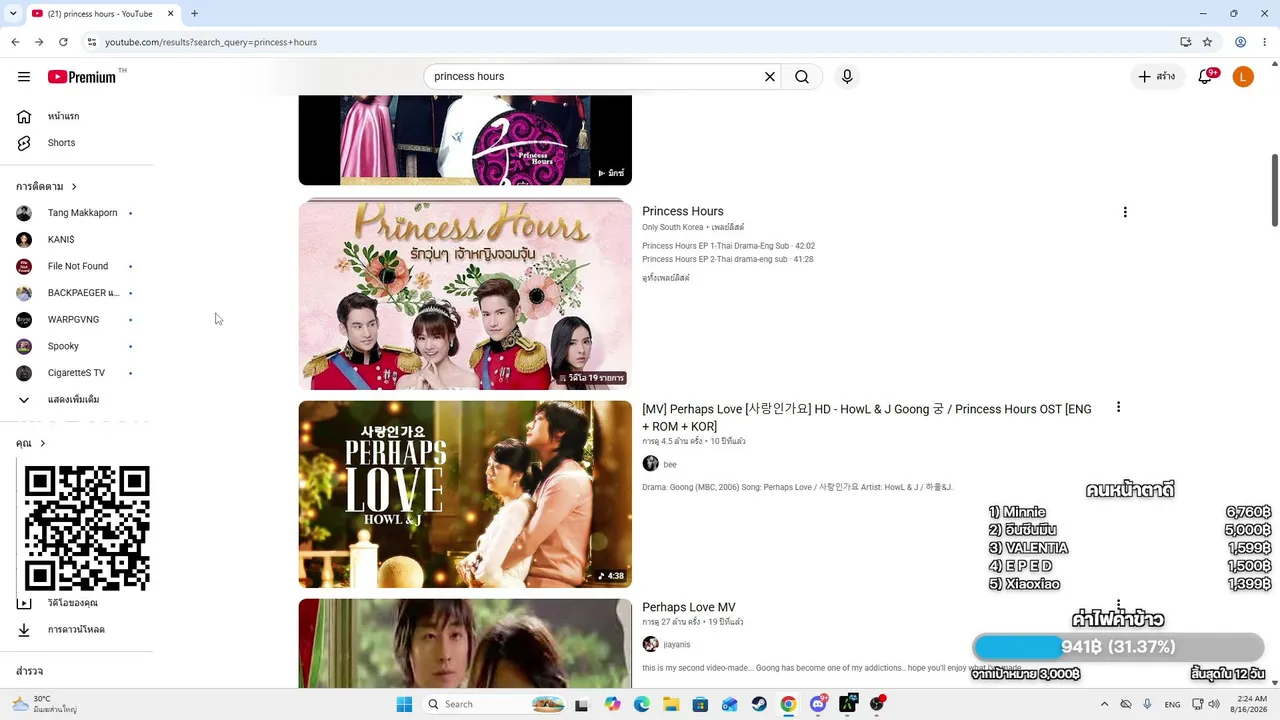
Task: Open the tab search dropdown in Chrome
Action: pos(13,14)
